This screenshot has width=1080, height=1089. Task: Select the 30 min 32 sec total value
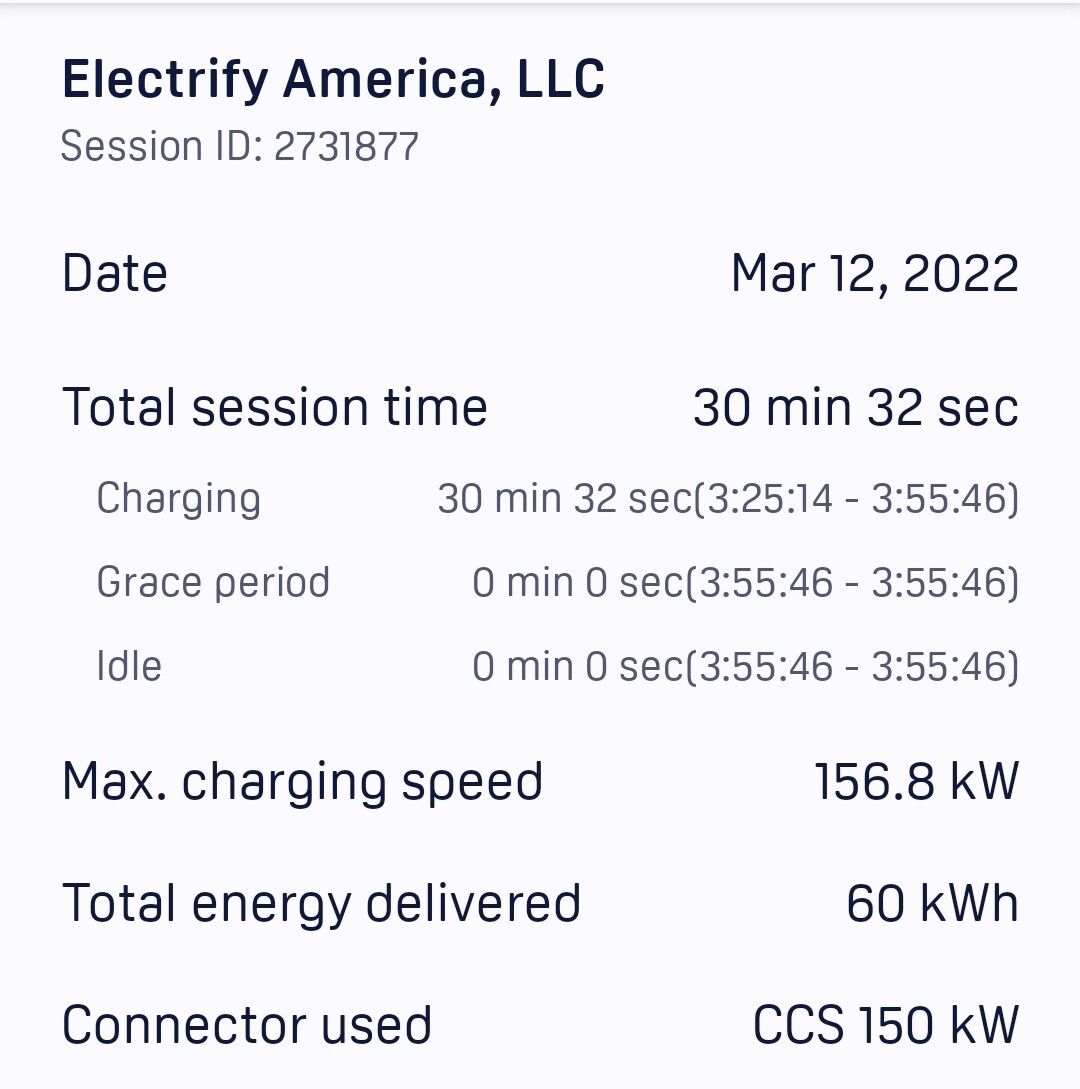(856, 407)
